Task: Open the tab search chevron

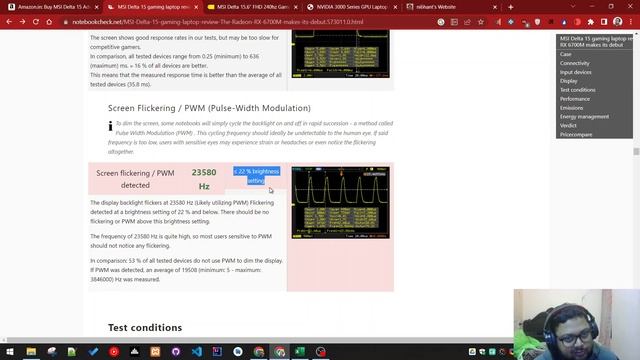Action: pos(573,7)
